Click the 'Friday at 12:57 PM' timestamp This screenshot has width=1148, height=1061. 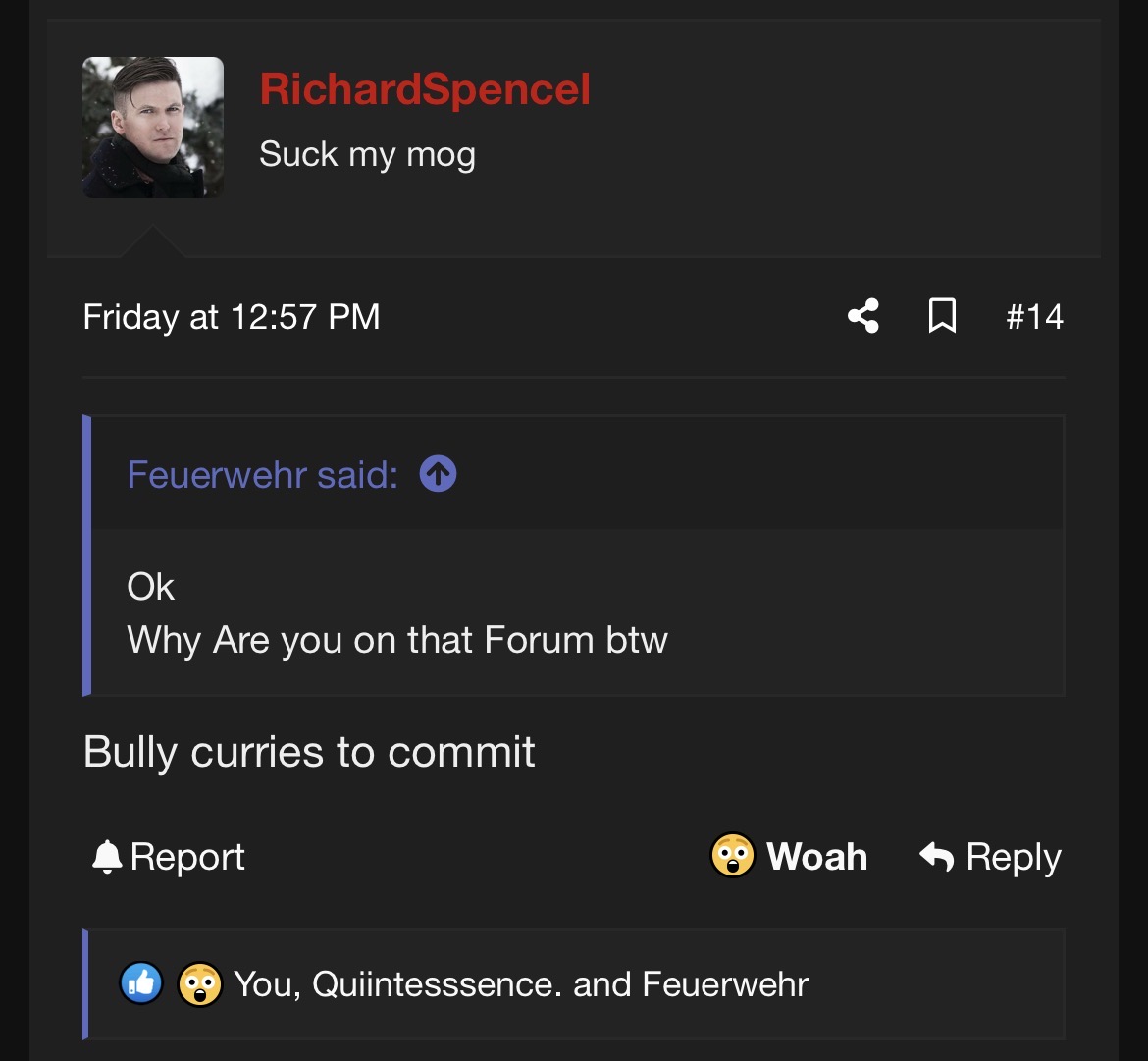(x=232, y=317)
